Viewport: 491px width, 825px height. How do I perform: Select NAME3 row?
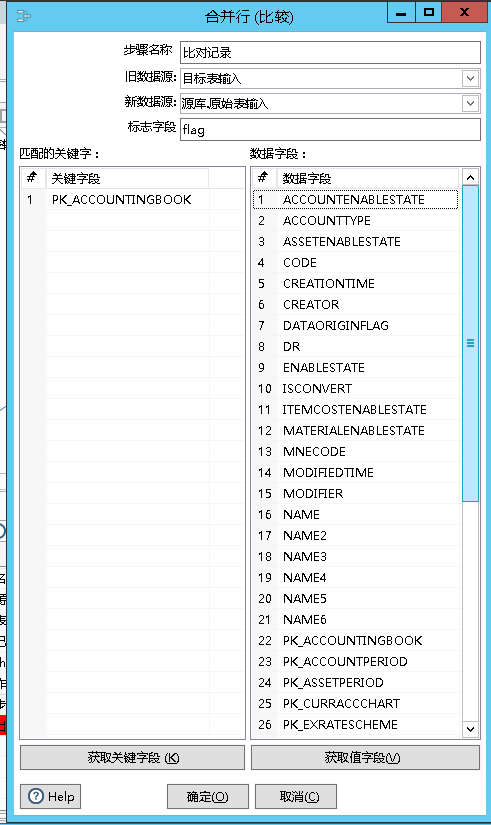pos(355,557)
